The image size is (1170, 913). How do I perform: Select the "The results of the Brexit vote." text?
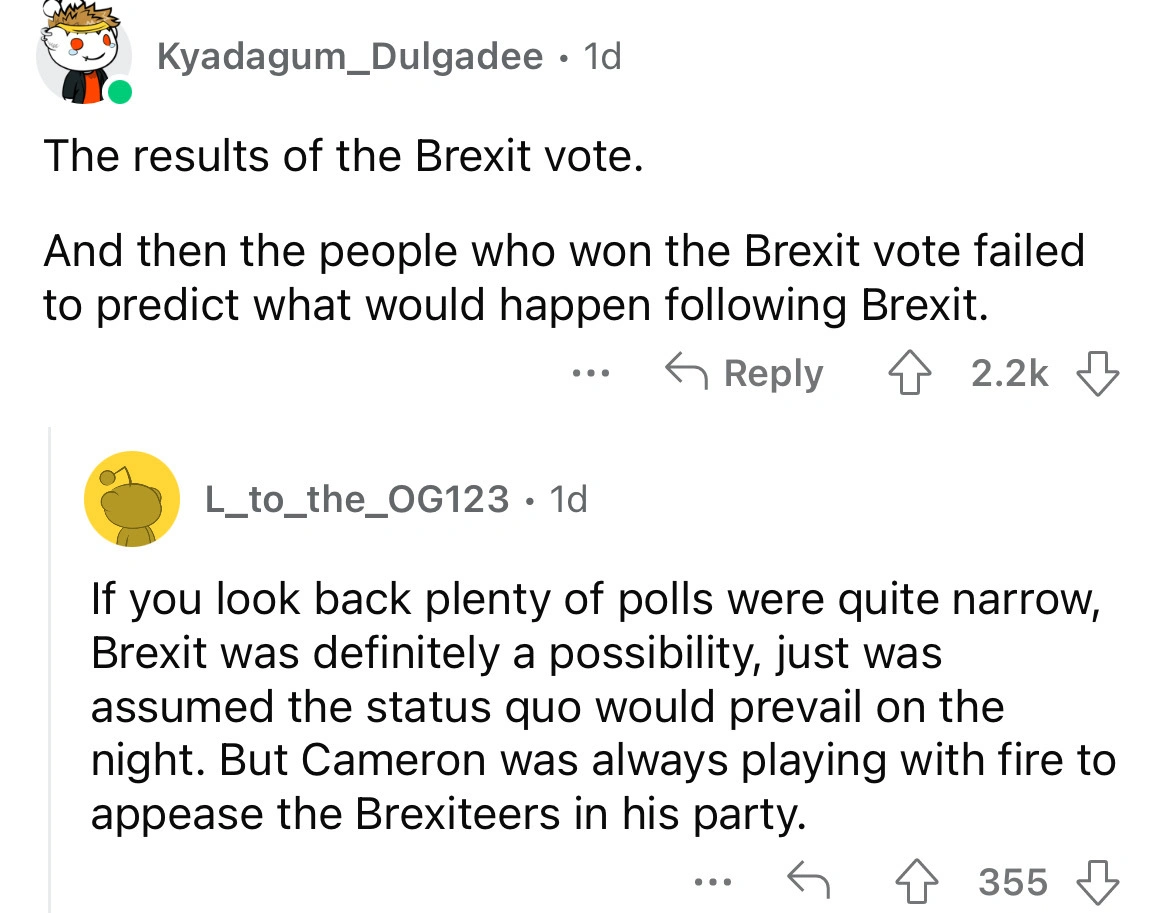tap(340, 157)
